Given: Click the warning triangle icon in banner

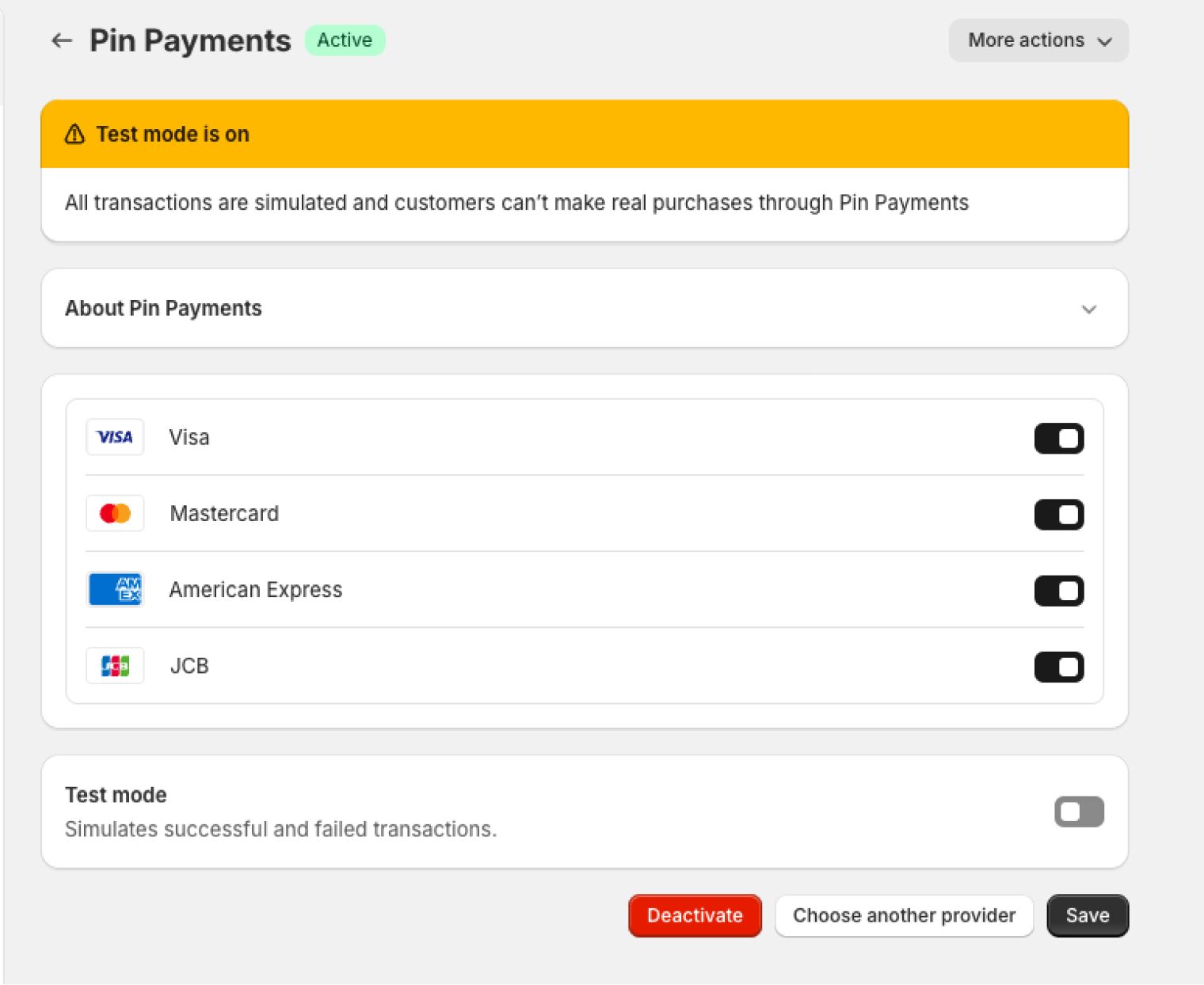Looking at the screenshot, I should click(x=74, y=134).
